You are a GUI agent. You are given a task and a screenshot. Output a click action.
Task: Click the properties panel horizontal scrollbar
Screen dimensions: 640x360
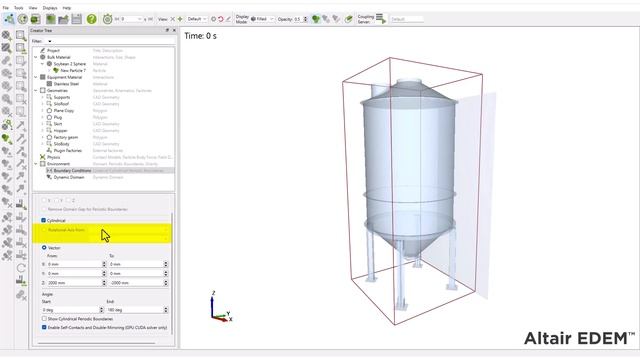coord(97,344)
